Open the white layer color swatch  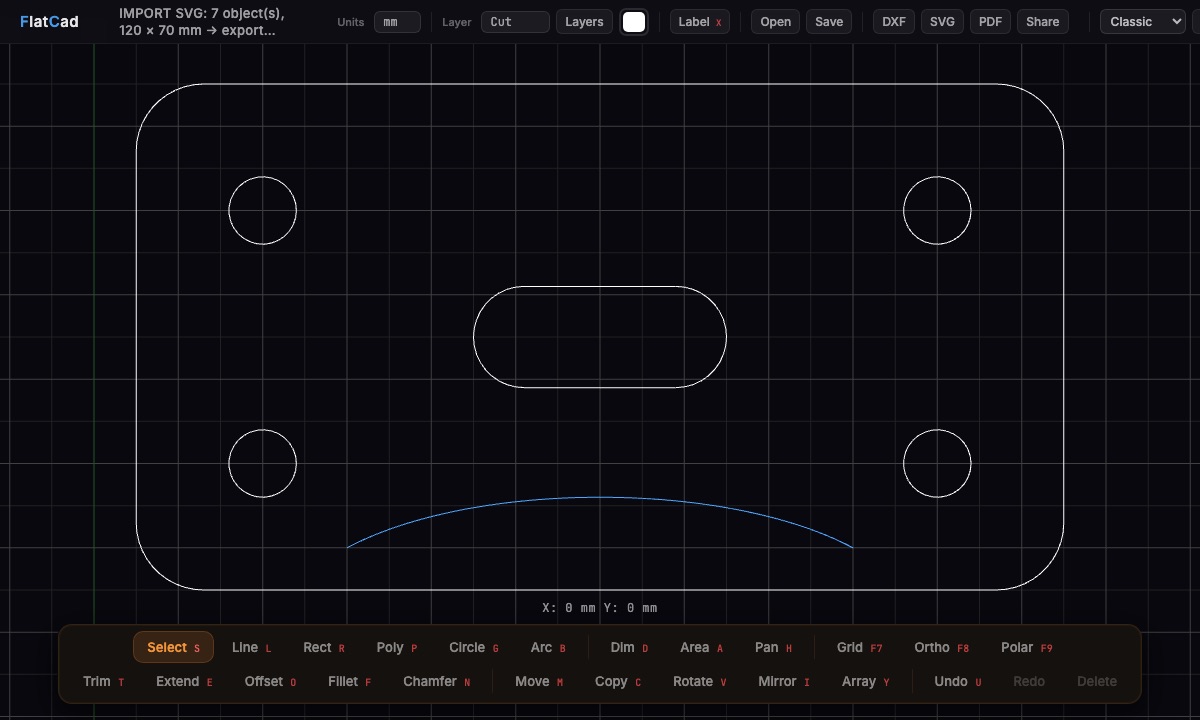[x=634, y=22]
